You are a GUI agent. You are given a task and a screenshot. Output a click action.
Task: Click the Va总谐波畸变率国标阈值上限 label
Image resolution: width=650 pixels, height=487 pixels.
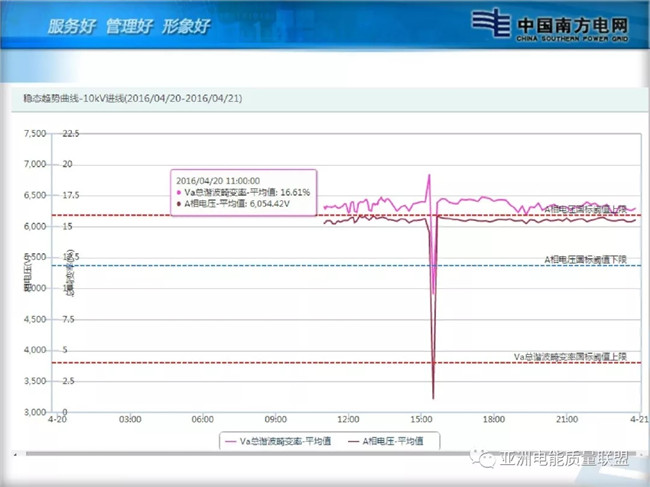coord(570,356)
